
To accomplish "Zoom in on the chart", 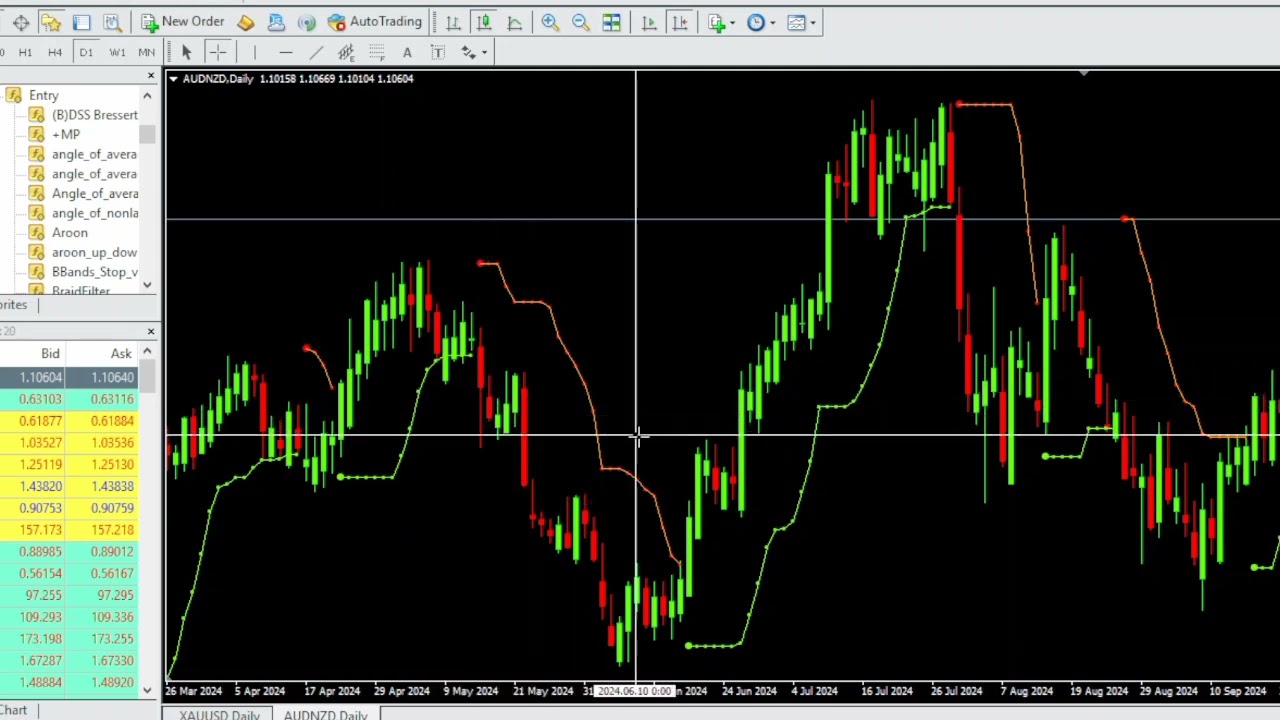I will pyautogui.click(x=549, y=21).
